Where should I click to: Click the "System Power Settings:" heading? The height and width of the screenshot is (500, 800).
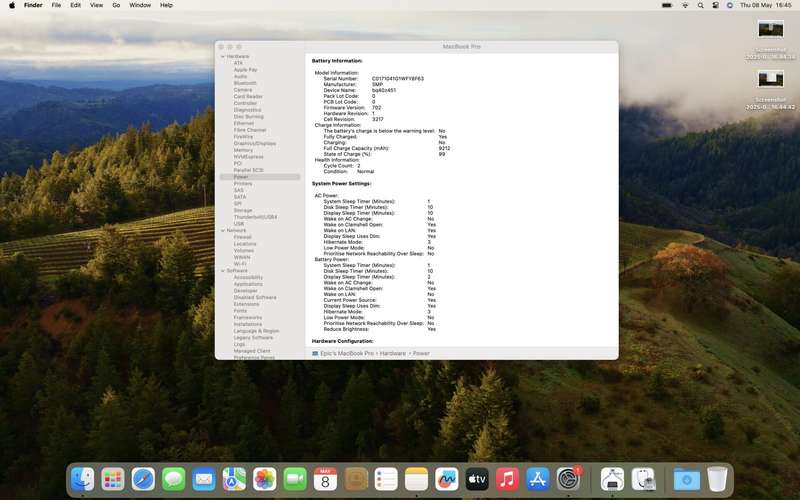coord(341,184)
